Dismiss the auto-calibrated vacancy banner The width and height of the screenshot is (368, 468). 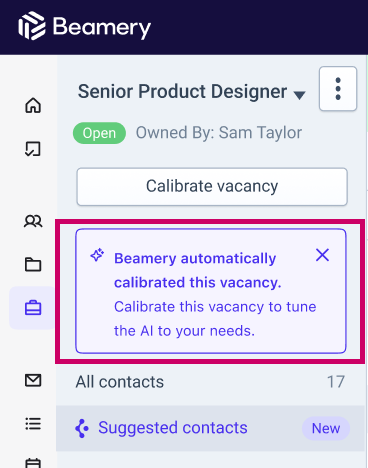pos(322,255)
